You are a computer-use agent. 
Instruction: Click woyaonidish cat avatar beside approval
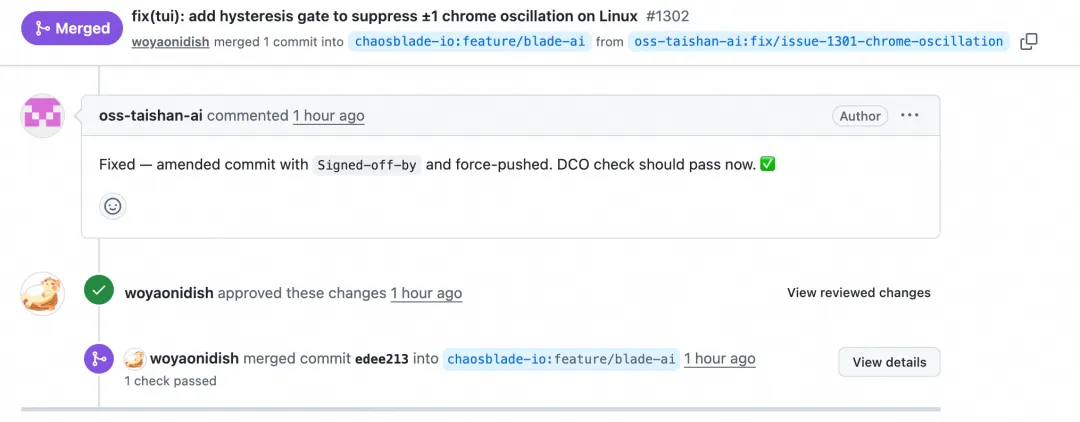click(x=43, y=293)
